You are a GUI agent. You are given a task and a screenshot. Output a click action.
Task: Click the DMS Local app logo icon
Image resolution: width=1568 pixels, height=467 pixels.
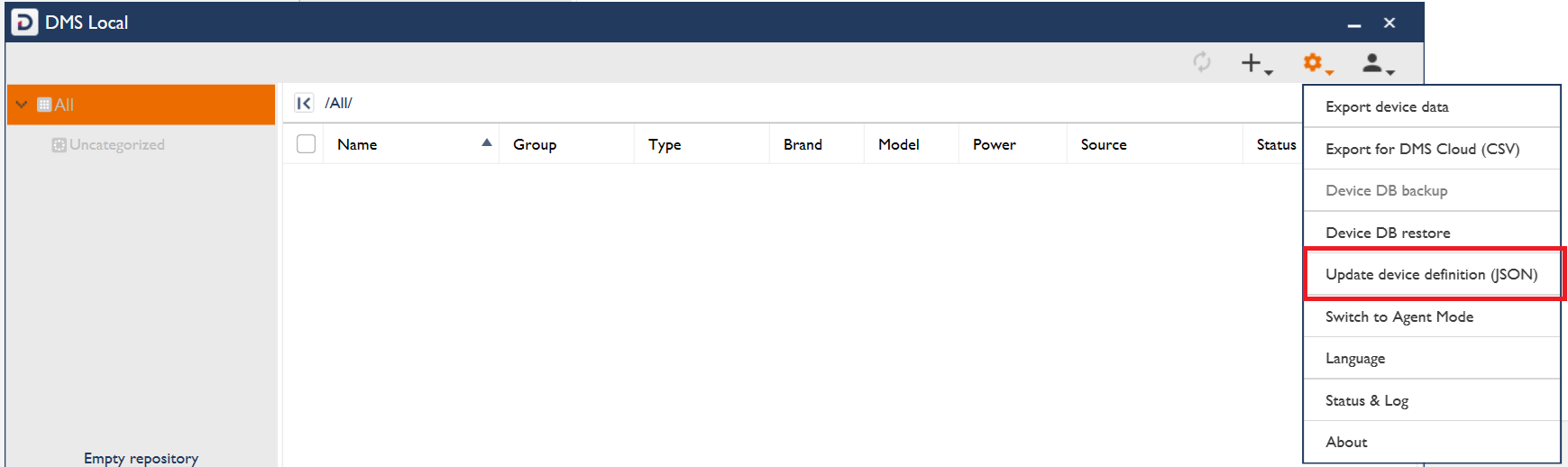pyautogui.click(x=24, y=23)
